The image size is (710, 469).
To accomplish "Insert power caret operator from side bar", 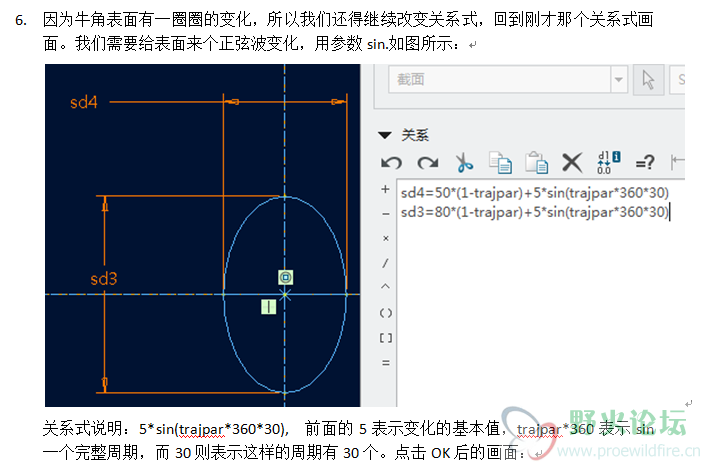I will (385, 287).
